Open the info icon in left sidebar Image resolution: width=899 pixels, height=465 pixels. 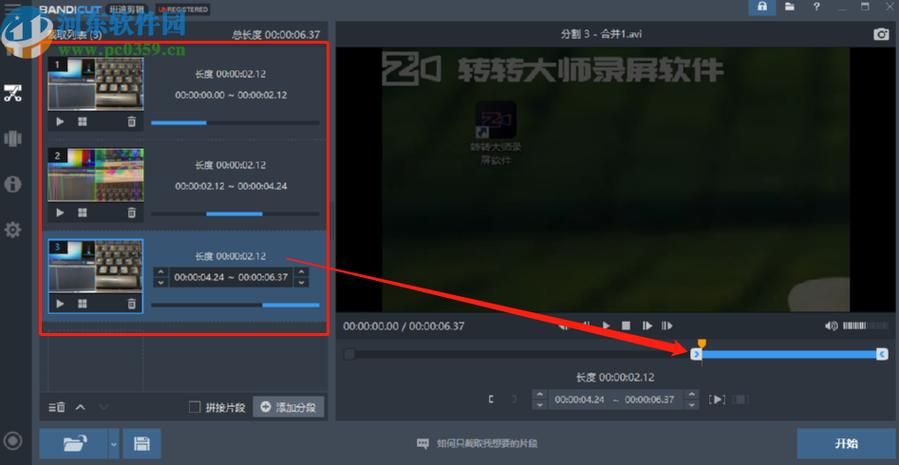click(x=13, y=184)
